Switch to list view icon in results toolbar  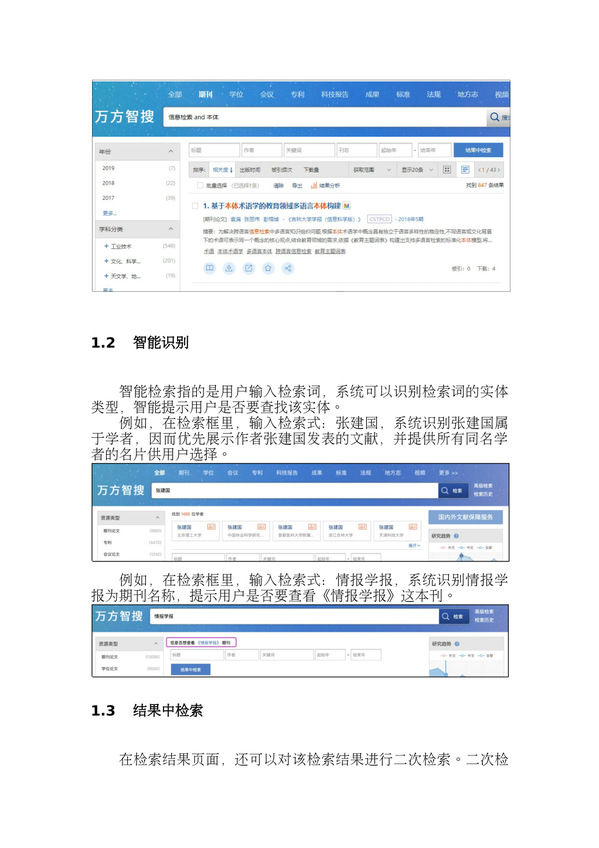click(x=465, y=170)
